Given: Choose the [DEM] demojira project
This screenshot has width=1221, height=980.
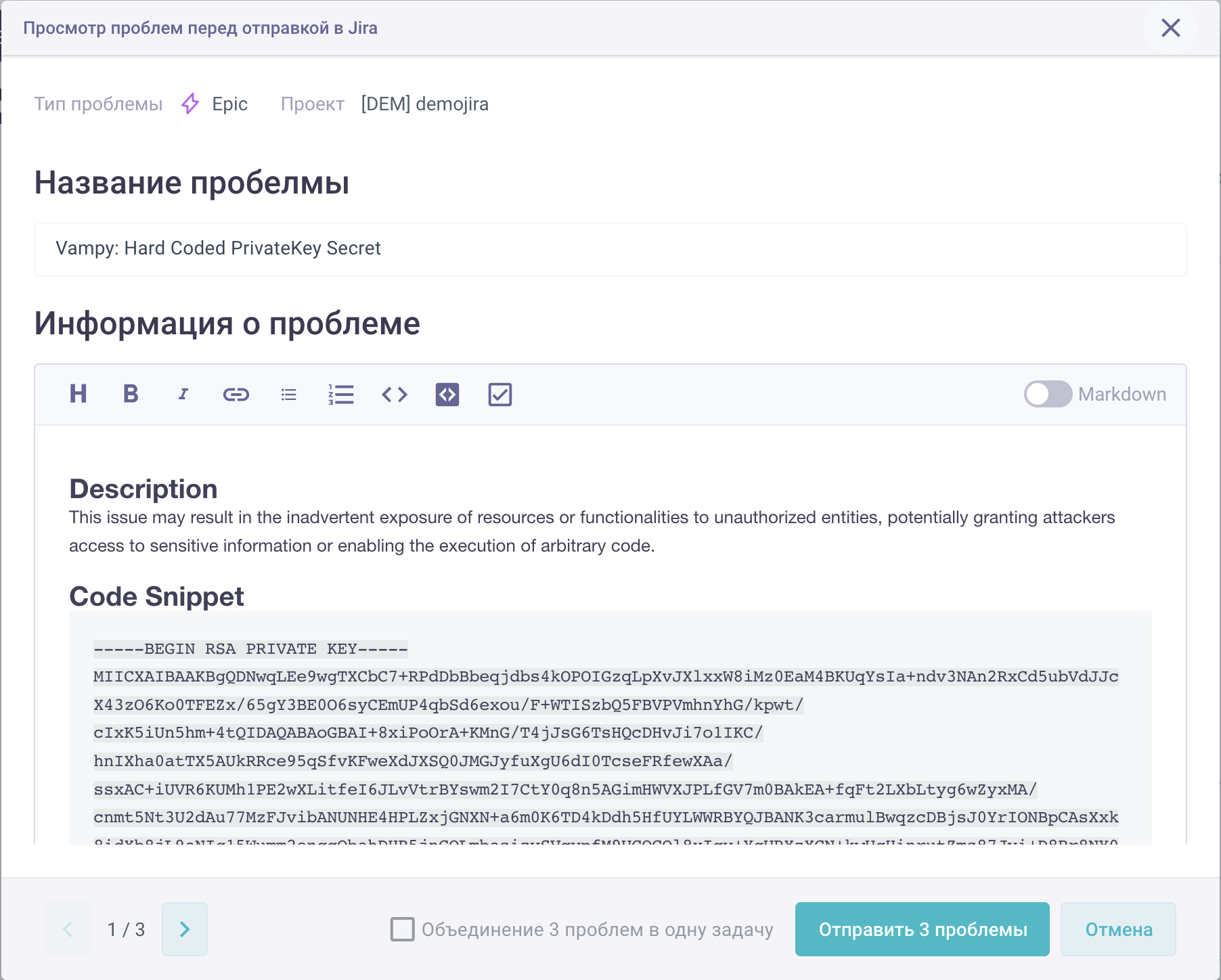Looking at the screenshot, I should (x=424, y=104).
